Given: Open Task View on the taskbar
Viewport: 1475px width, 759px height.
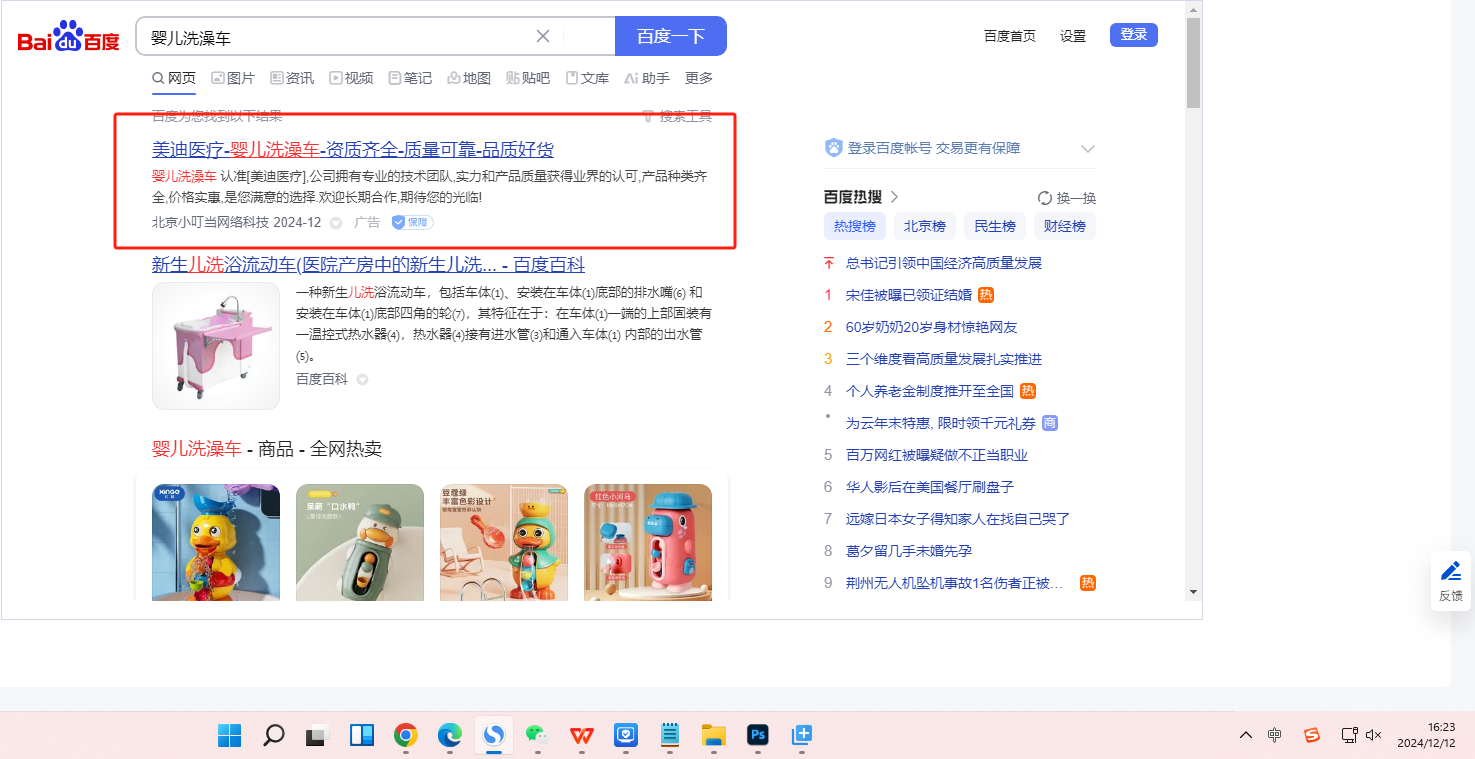Looking at the screenshot, I should [318, 736].
